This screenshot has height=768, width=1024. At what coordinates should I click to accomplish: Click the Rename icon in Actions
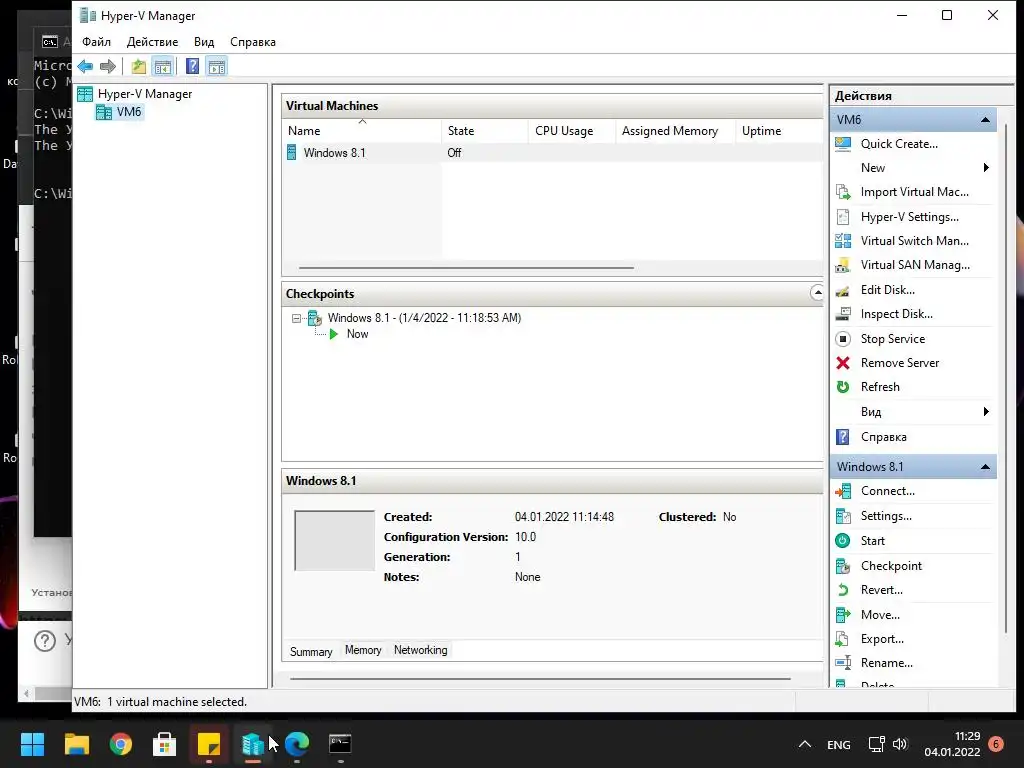pos(843,663)
